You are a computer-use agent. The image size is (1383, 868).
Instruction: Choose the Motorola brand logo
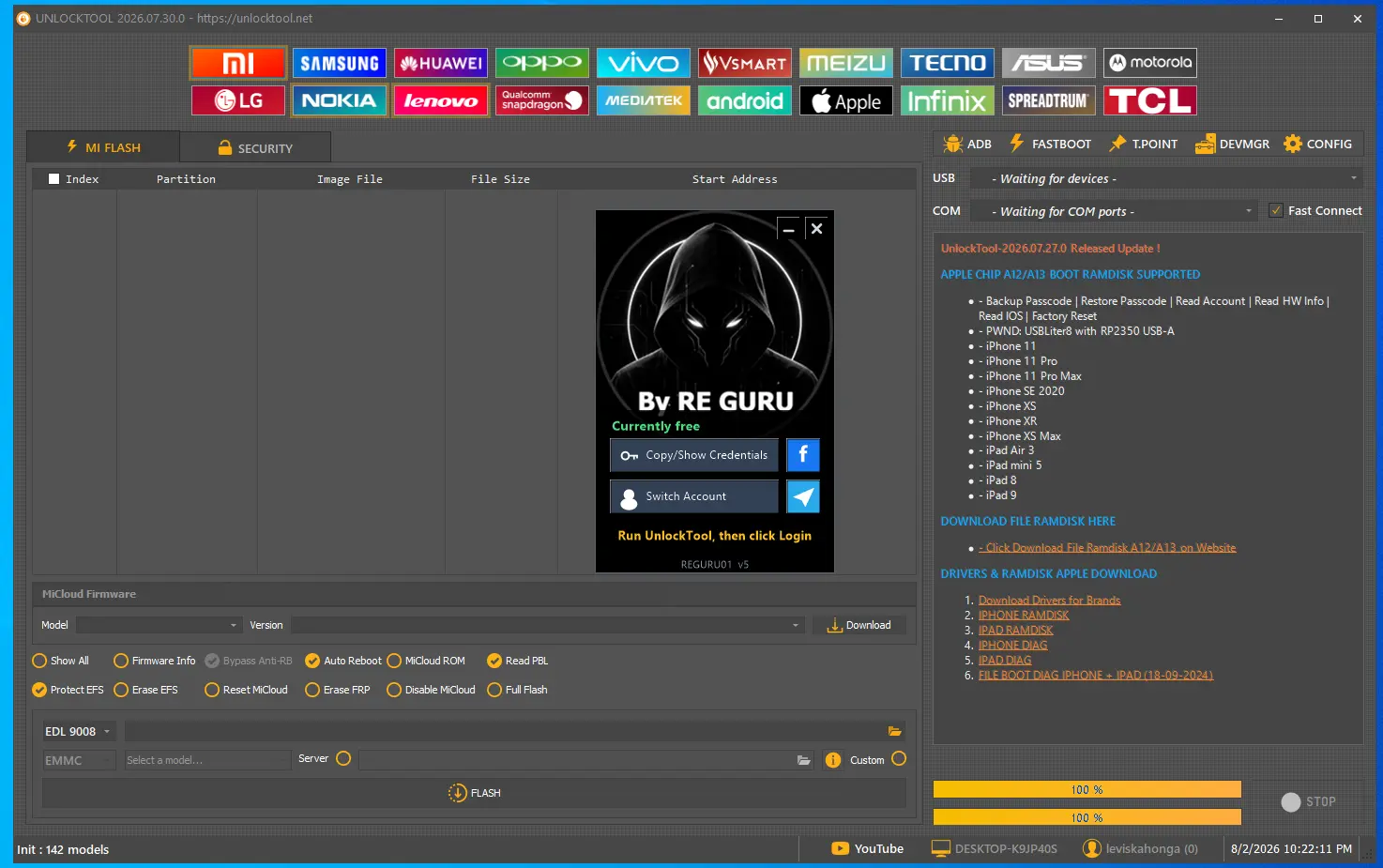click(x=1150, y=63)
